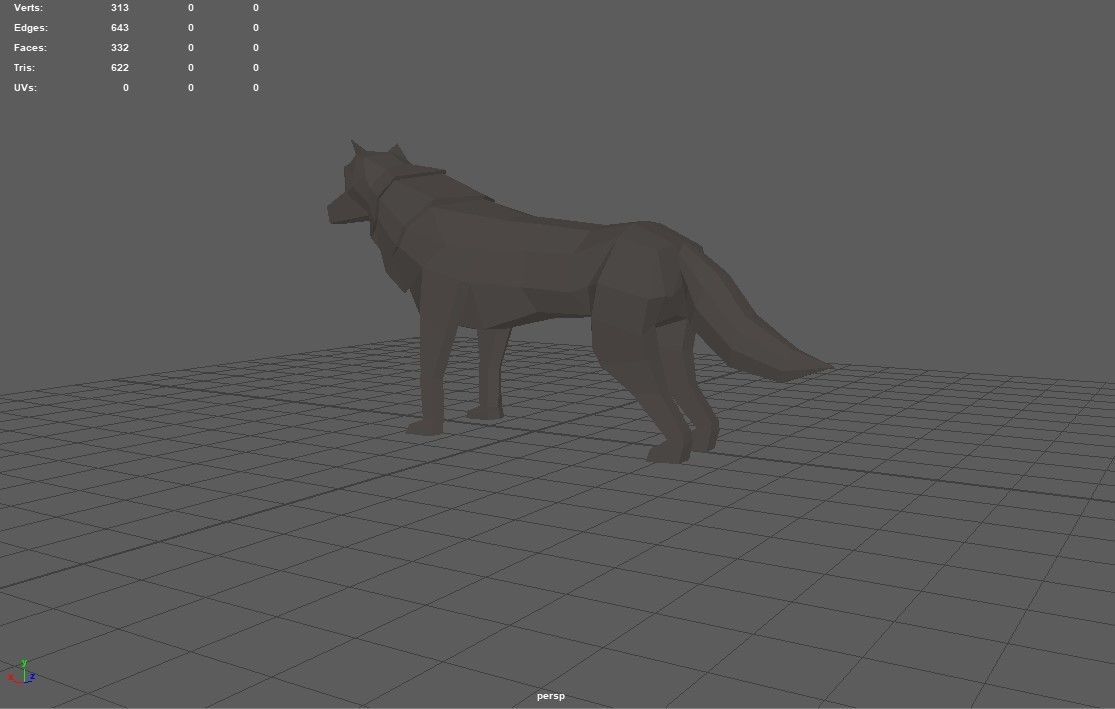Screen dimensions: 1115x709
Task: Click the Tris: label in the HUD
Action: (24, 68)
